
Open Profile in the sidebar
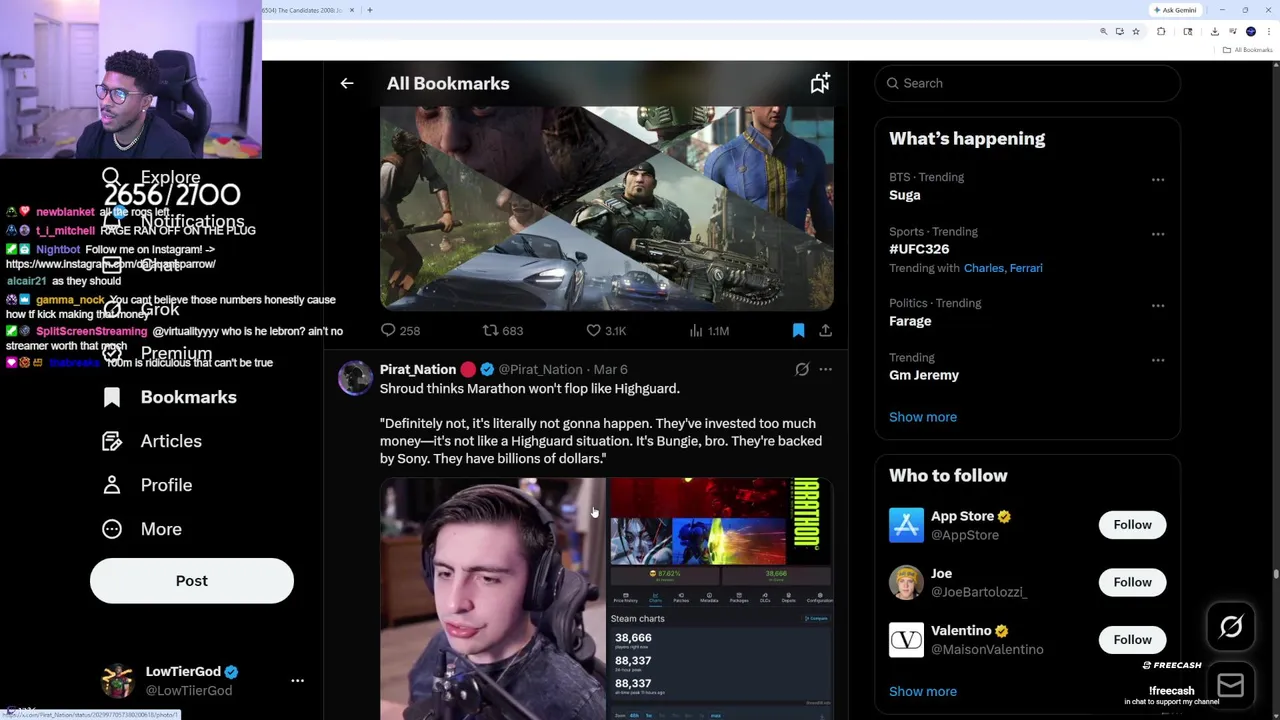pyautogui.click(x=146, y=485)
